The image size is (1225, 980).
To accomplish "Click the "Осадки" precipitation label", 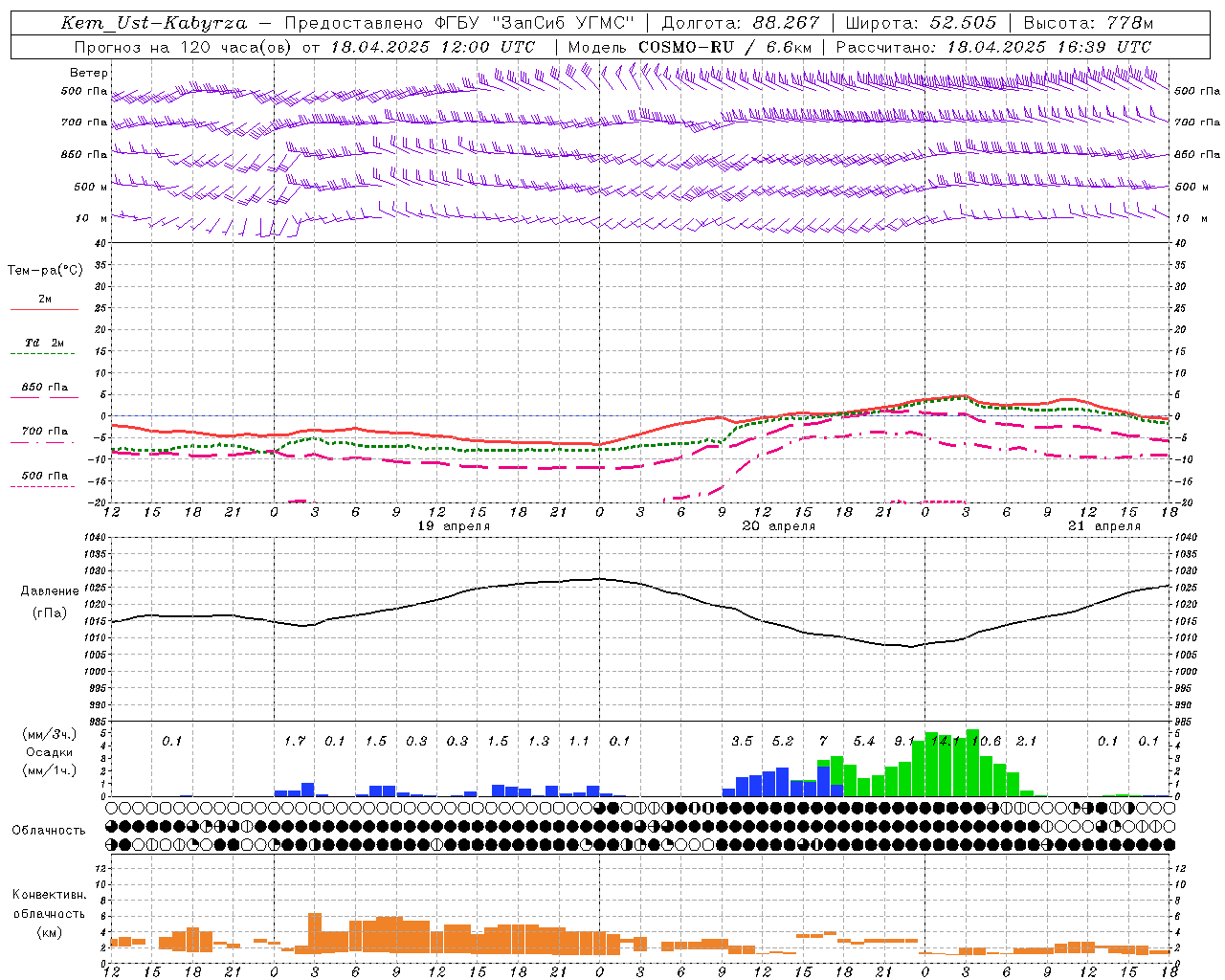I will click(48, 752).
